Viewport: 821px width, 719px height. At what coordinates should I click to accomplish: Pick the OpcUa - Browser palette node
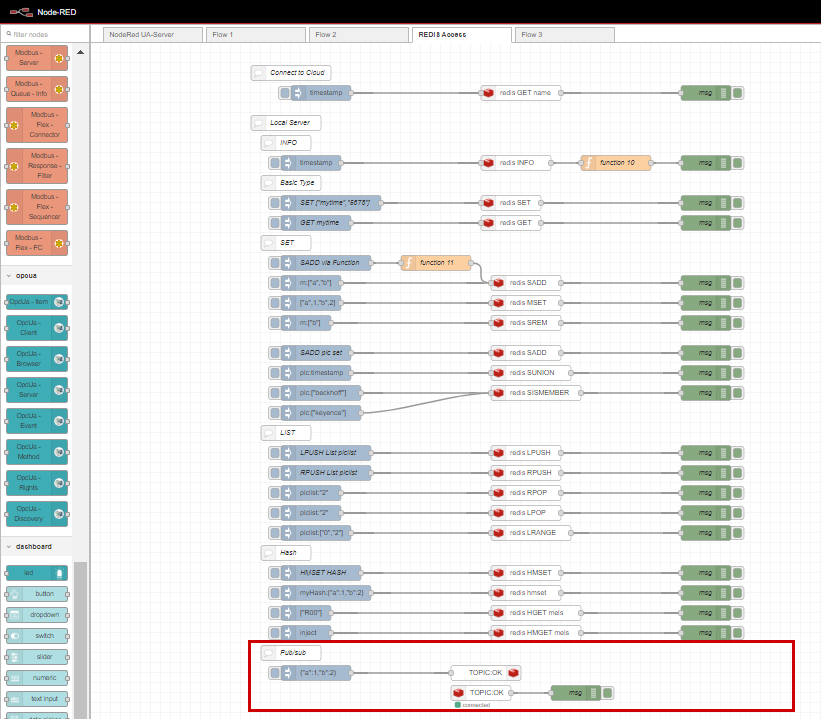(37, 359)
